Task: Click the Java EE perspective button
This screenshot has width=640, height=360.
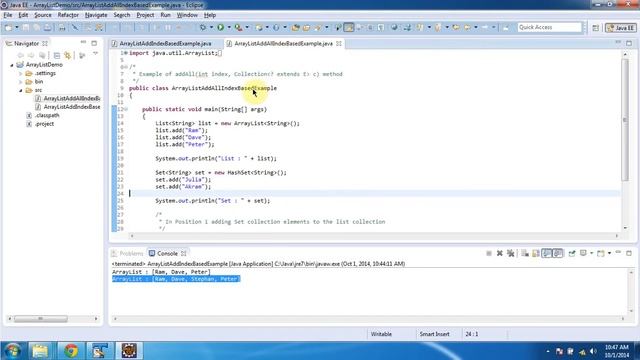Action: pyautogui.click(x=620, y=28)
